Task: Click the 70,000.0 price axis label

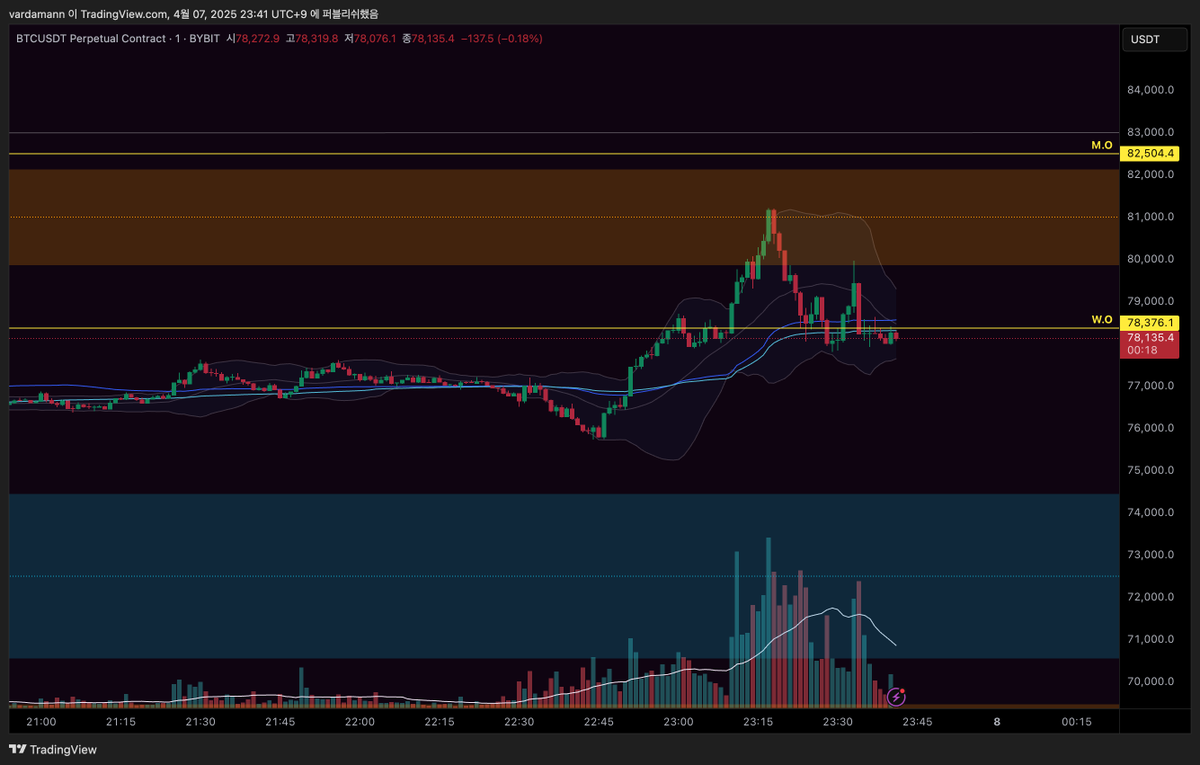Action: point(1150,682)
